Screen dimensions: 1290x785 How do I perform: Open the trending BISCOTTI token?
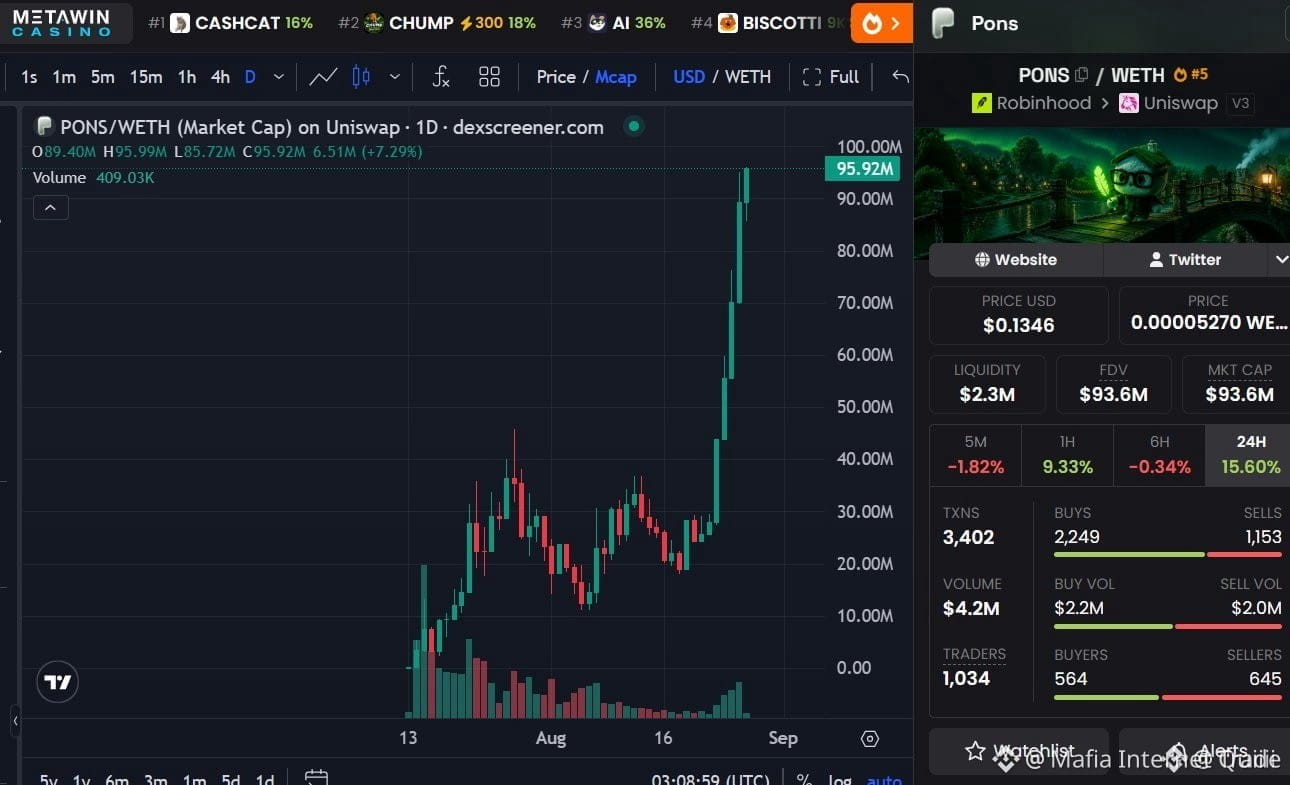pyautogui.click(x=768, y=23)
